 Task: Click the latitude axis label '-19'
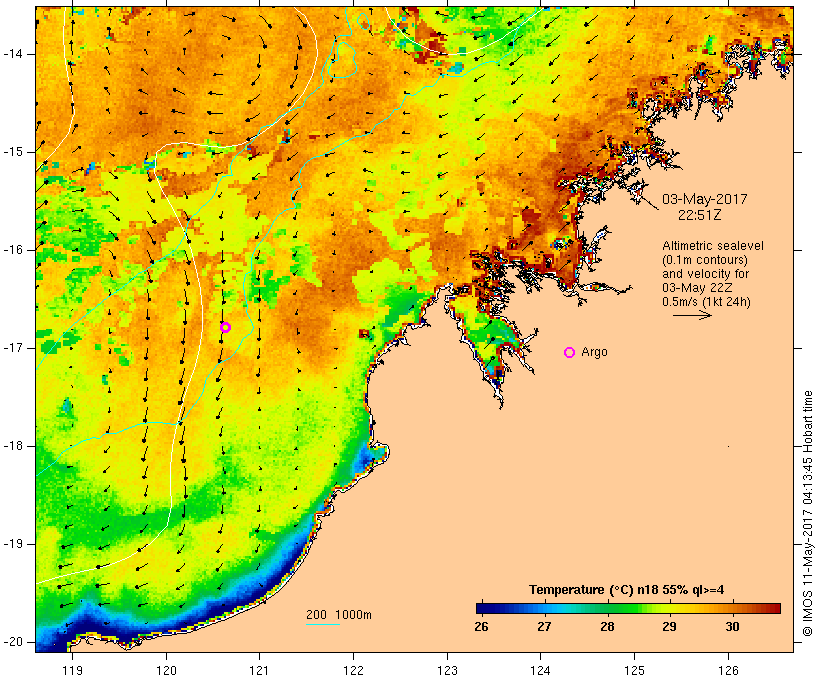[x=13, y=544]
